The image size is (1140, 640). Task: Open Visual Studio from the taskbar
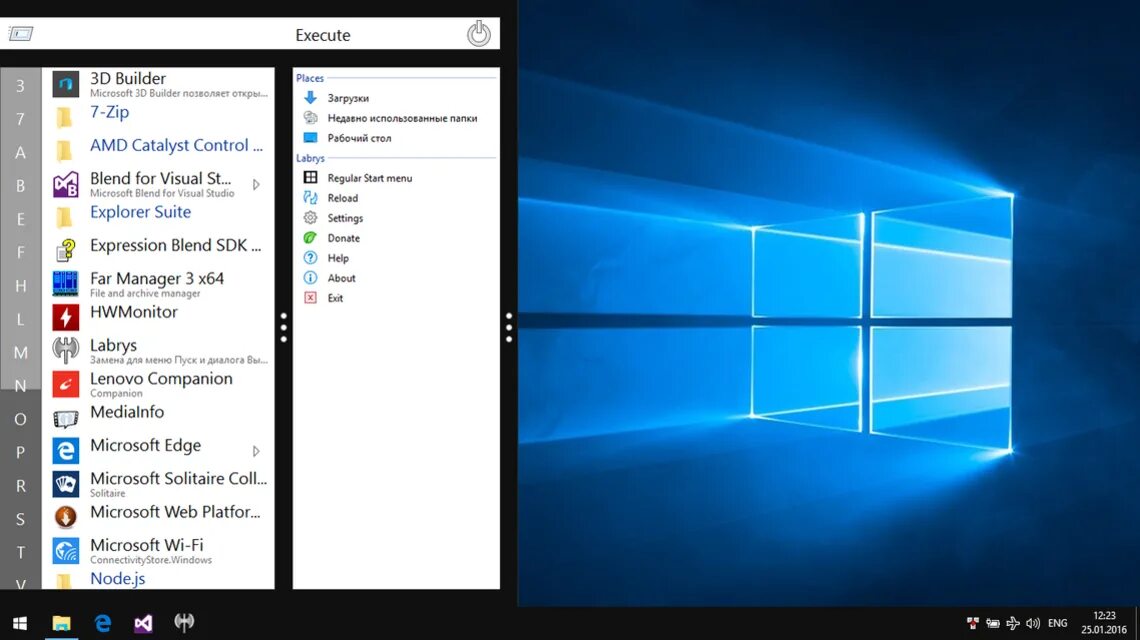[x=143, y=623]
